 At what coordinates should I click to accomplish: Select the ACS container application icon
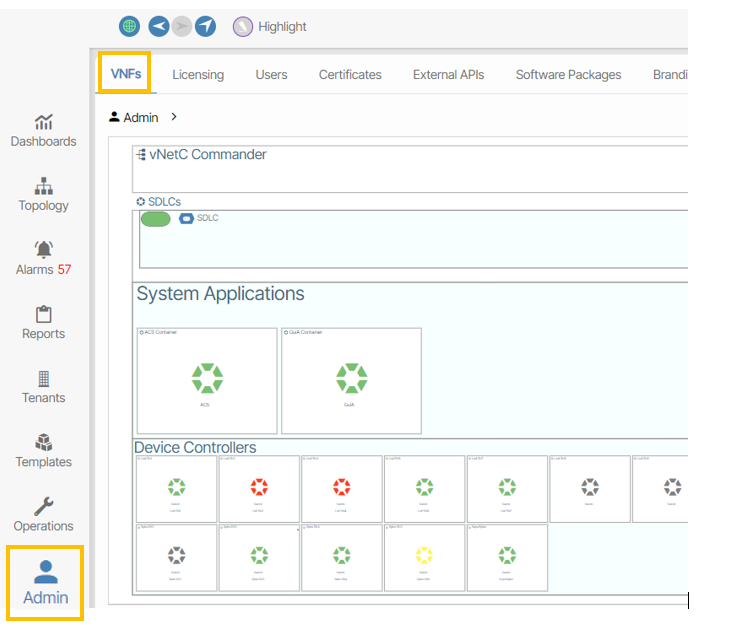tap(207, 379)
